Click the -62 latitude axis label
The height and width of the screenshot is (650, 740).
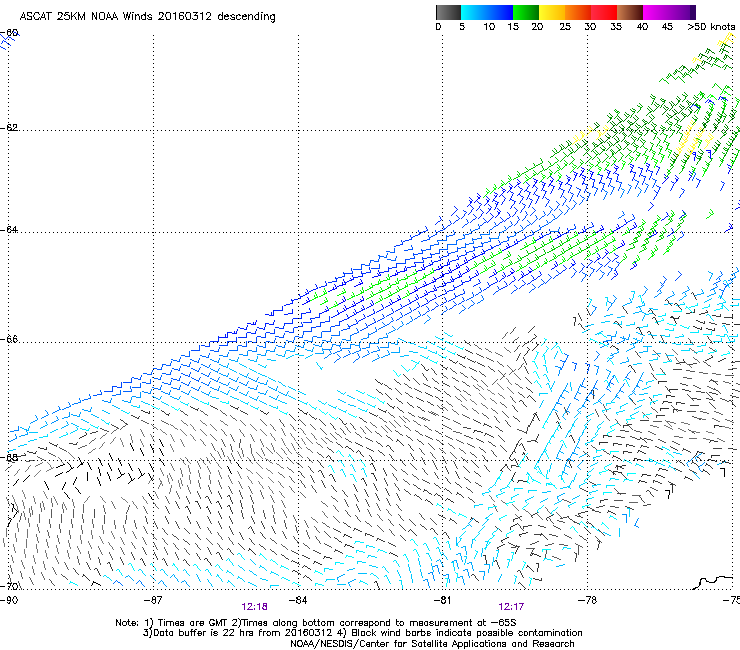(x=9, y=127)
